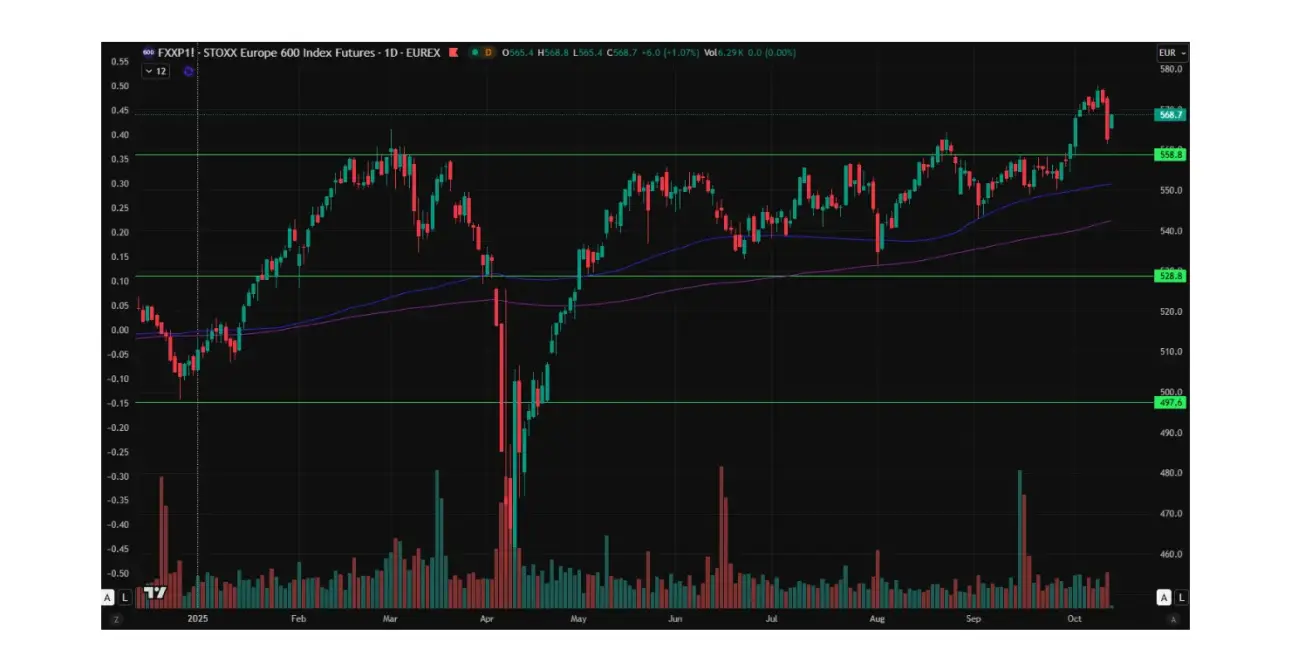The height and width of the screenshot is (670, 1312).
Task: Click the STOXX 600 symbol logo icon
Action: pyautogui.click(x=148, y=52)
